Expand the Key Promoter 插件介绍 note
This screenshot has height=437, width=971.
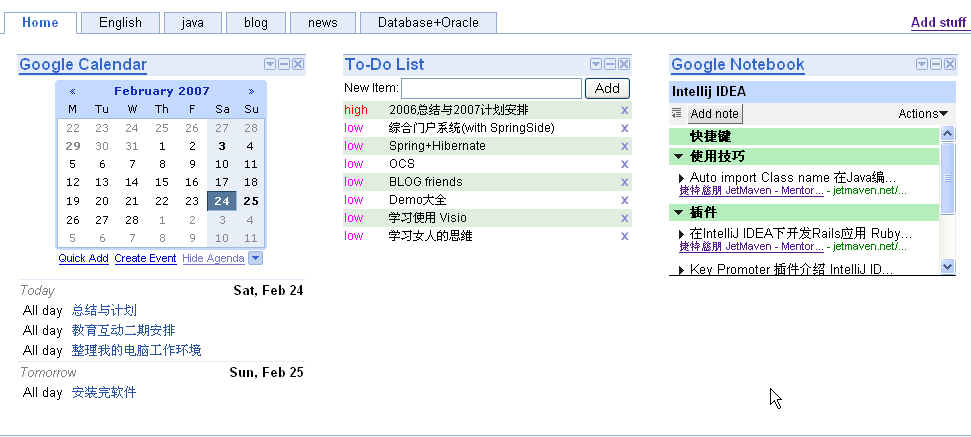682,270
